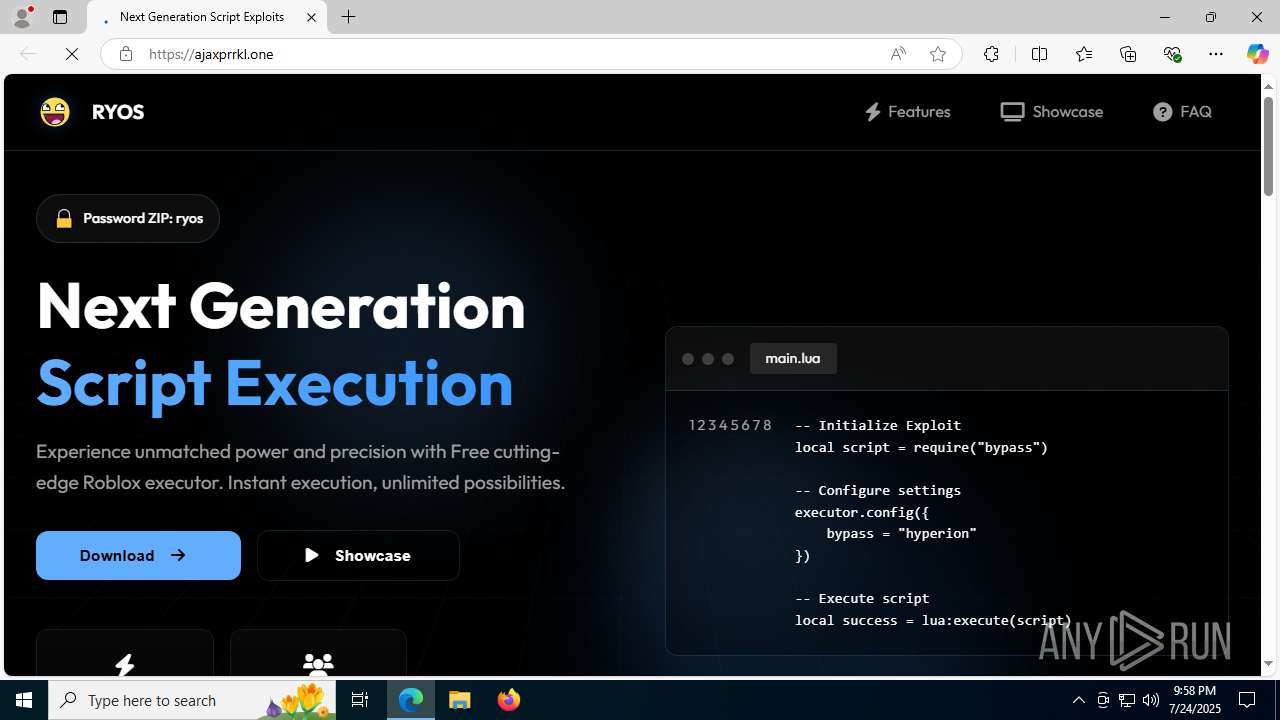Open the Favorites list
The image size is (1280, 720).
point(1083,54)
